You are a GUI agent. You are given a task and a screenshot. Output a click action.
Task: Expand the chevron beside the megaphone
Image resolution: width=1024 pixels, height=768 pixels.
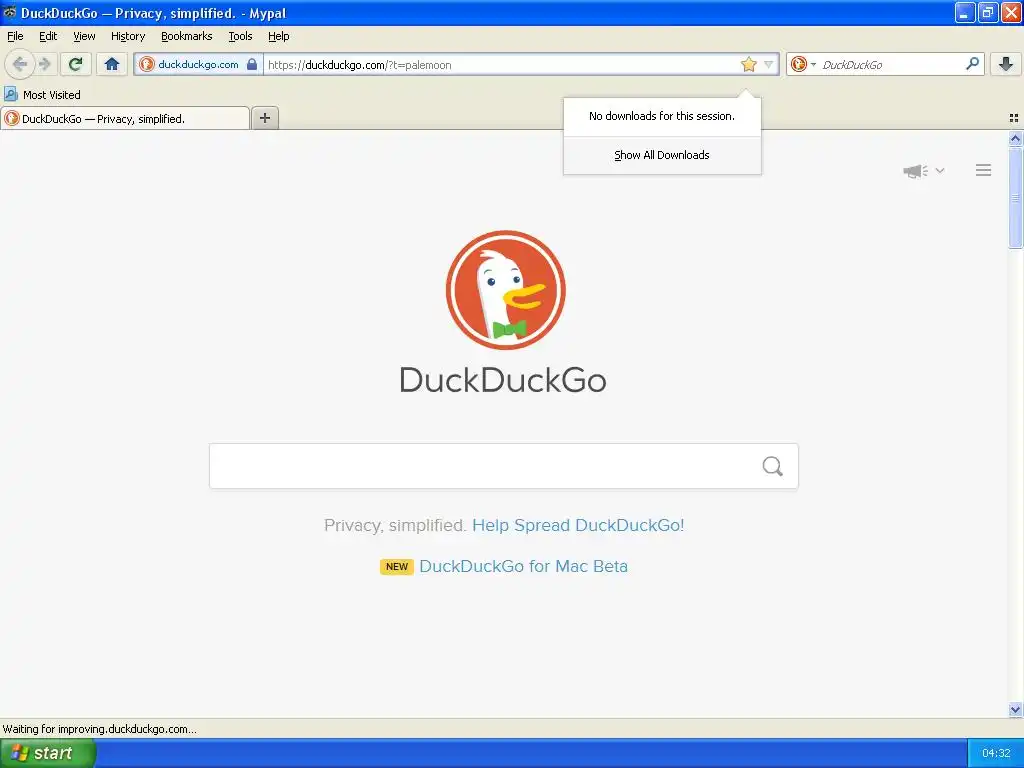[940, 170]
